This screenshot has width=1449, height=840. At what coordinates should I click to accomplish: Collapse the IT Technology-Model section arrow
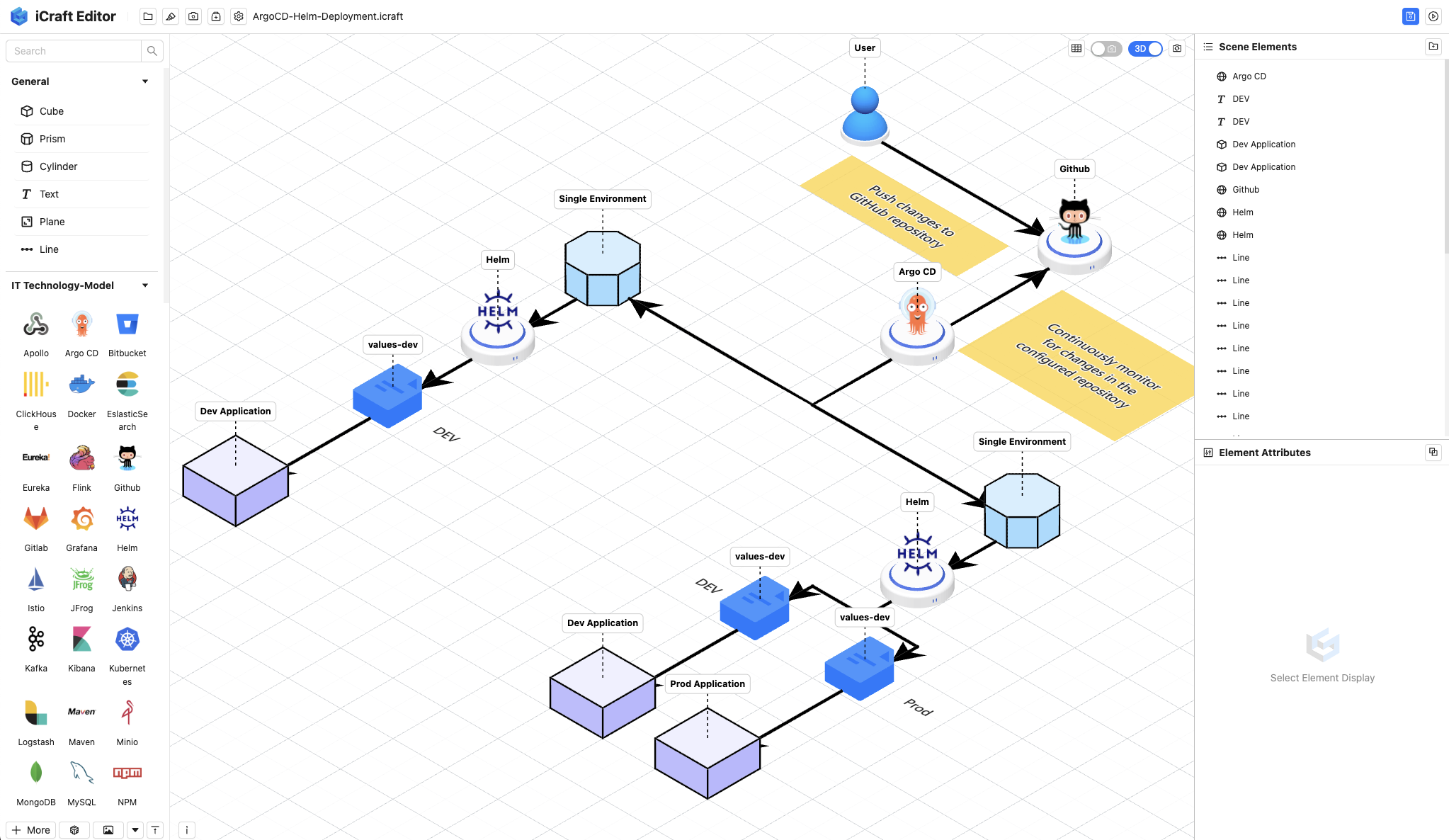tap(145, 285)
